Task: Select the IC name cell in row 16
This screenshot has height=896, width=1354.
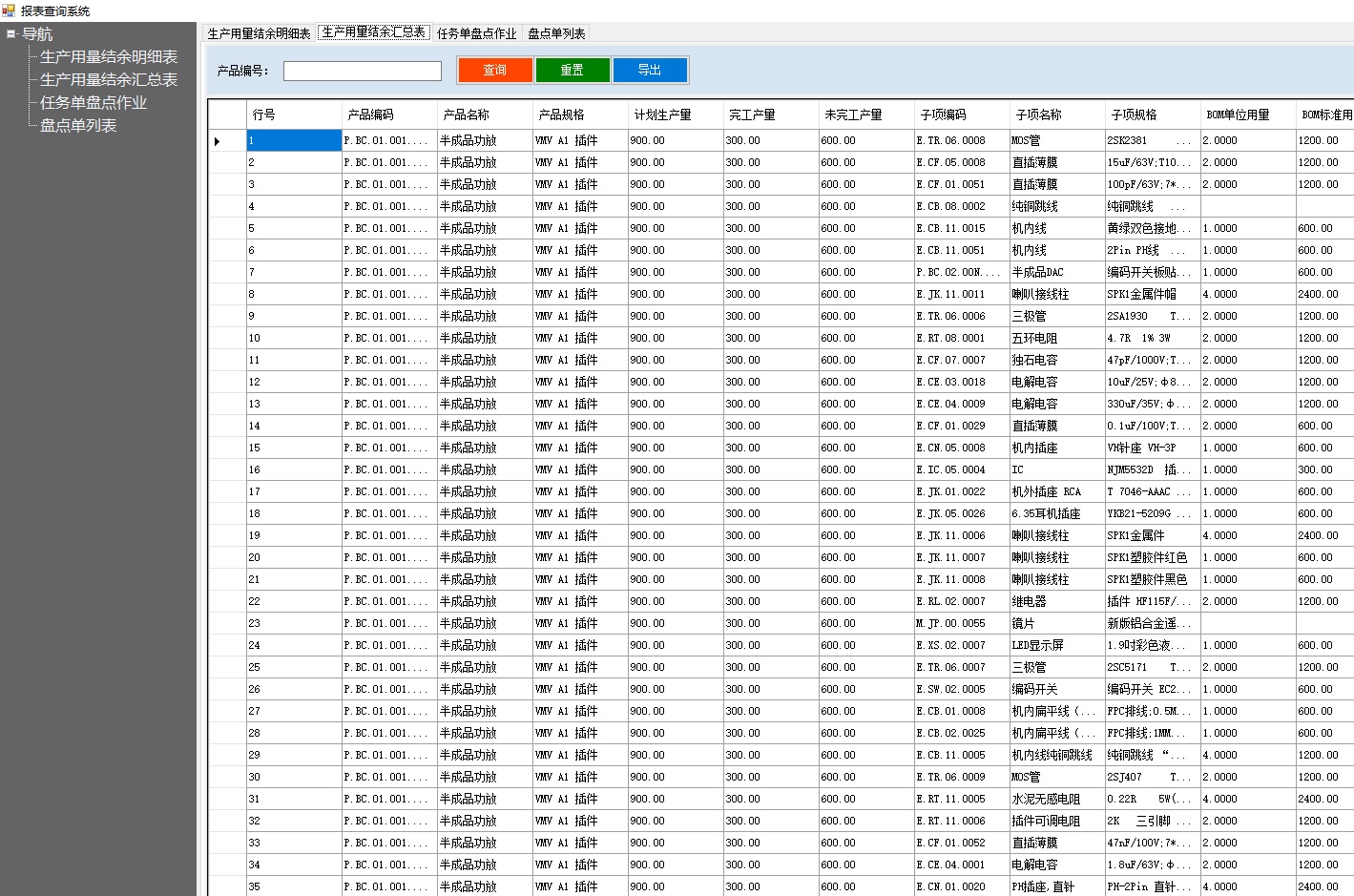Action: coord(1057,470)
